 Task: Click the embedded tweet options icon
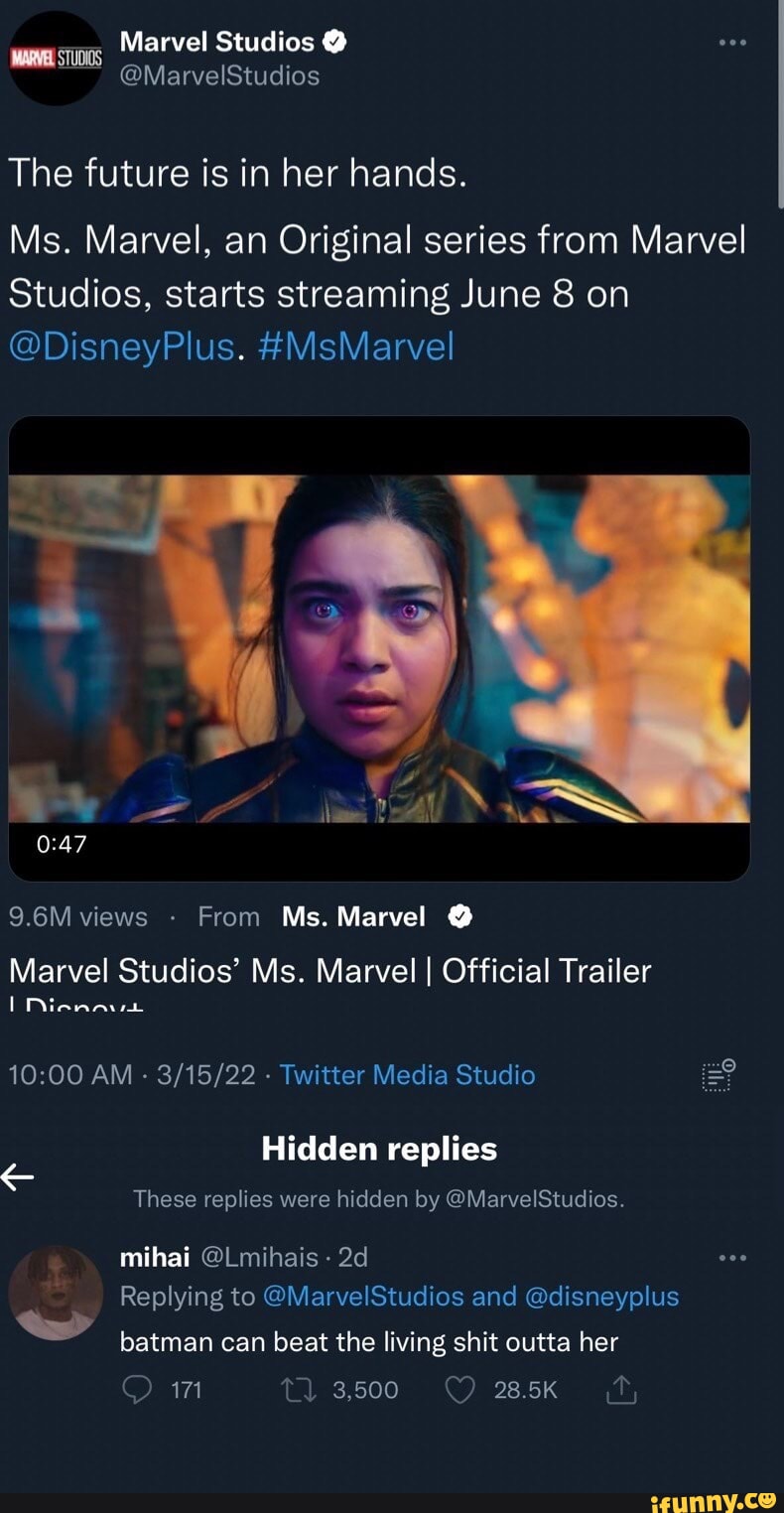(x=718, y=1074)
